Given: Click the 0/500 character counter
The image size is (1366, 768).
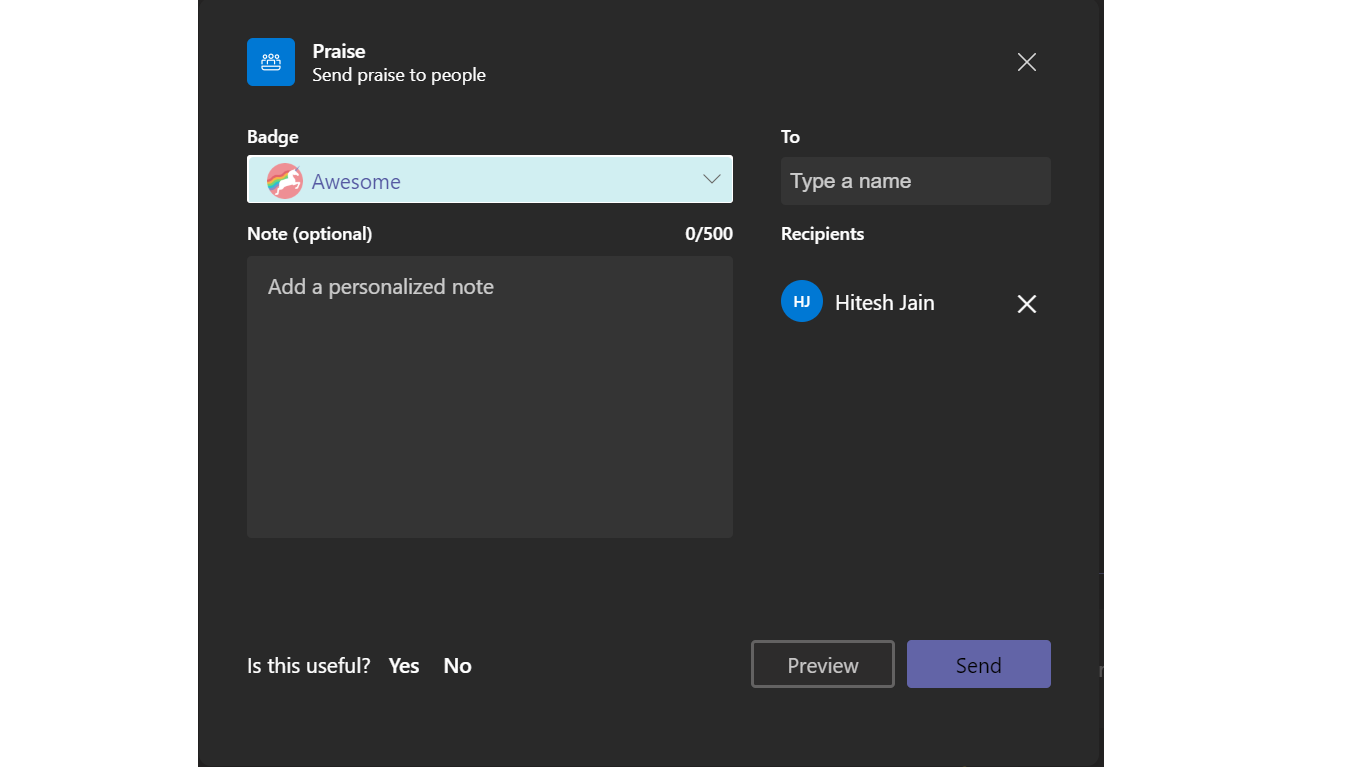Looking at the screenshot, I should pos(708,234).
